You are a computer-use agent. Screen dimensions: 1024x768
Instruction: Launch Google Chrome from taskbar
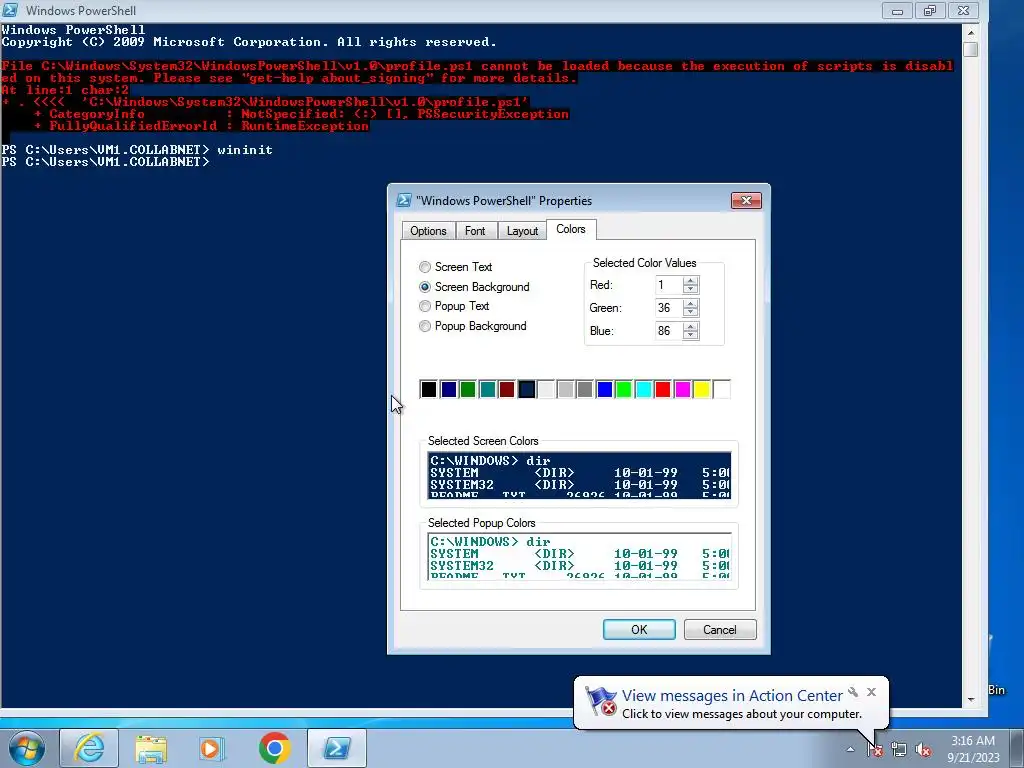[x=274, y=748]
